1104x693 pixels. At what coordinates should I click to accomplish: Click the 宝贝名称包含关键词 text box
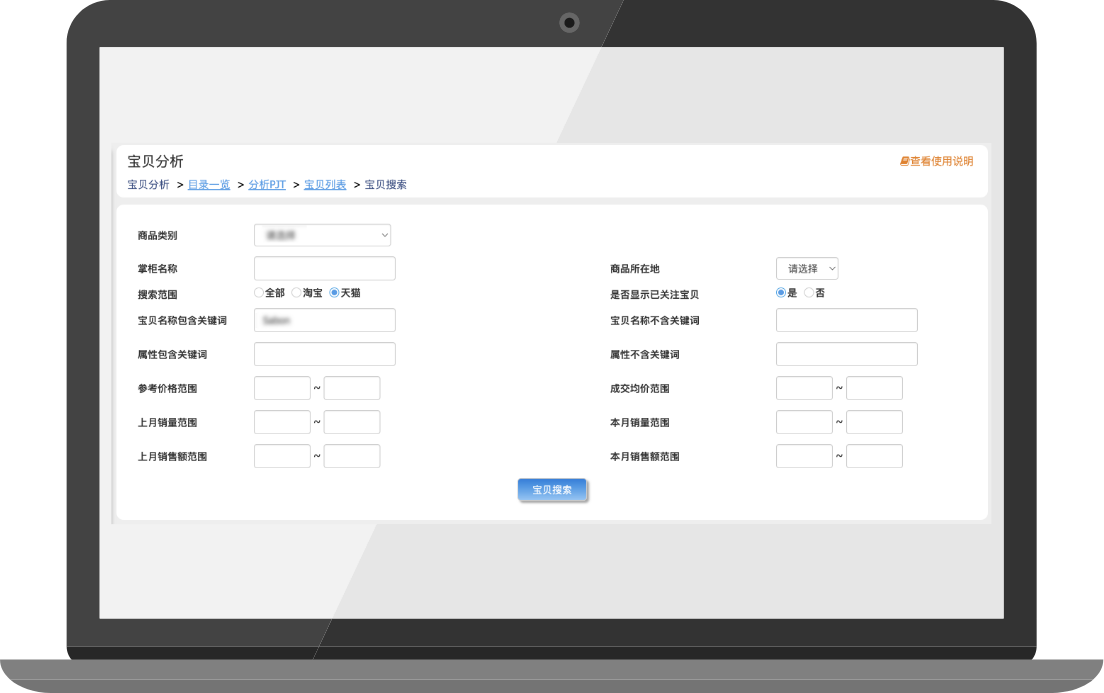325,320
